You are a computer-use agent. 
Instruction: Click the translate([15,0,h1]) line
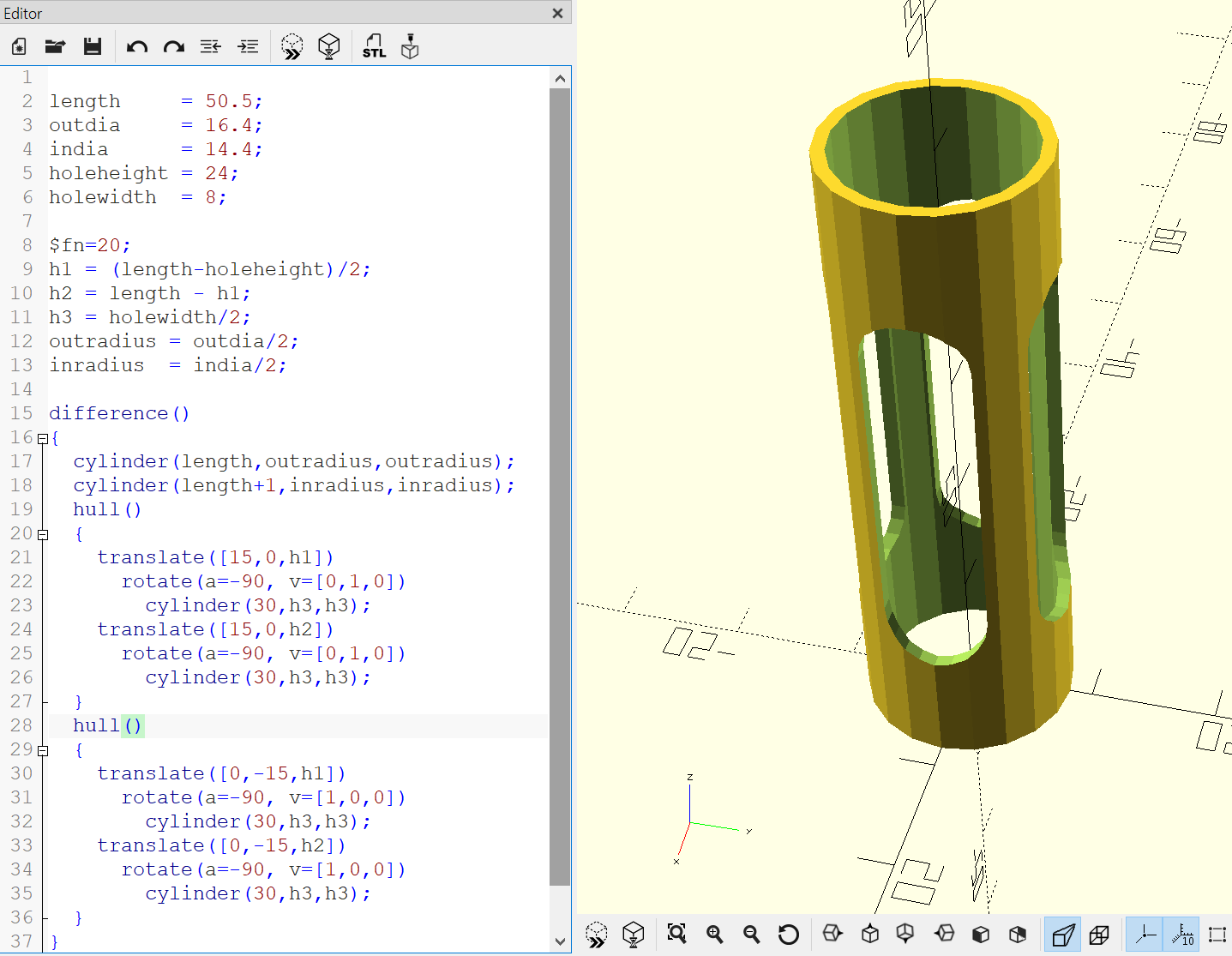tap(215, 557)
